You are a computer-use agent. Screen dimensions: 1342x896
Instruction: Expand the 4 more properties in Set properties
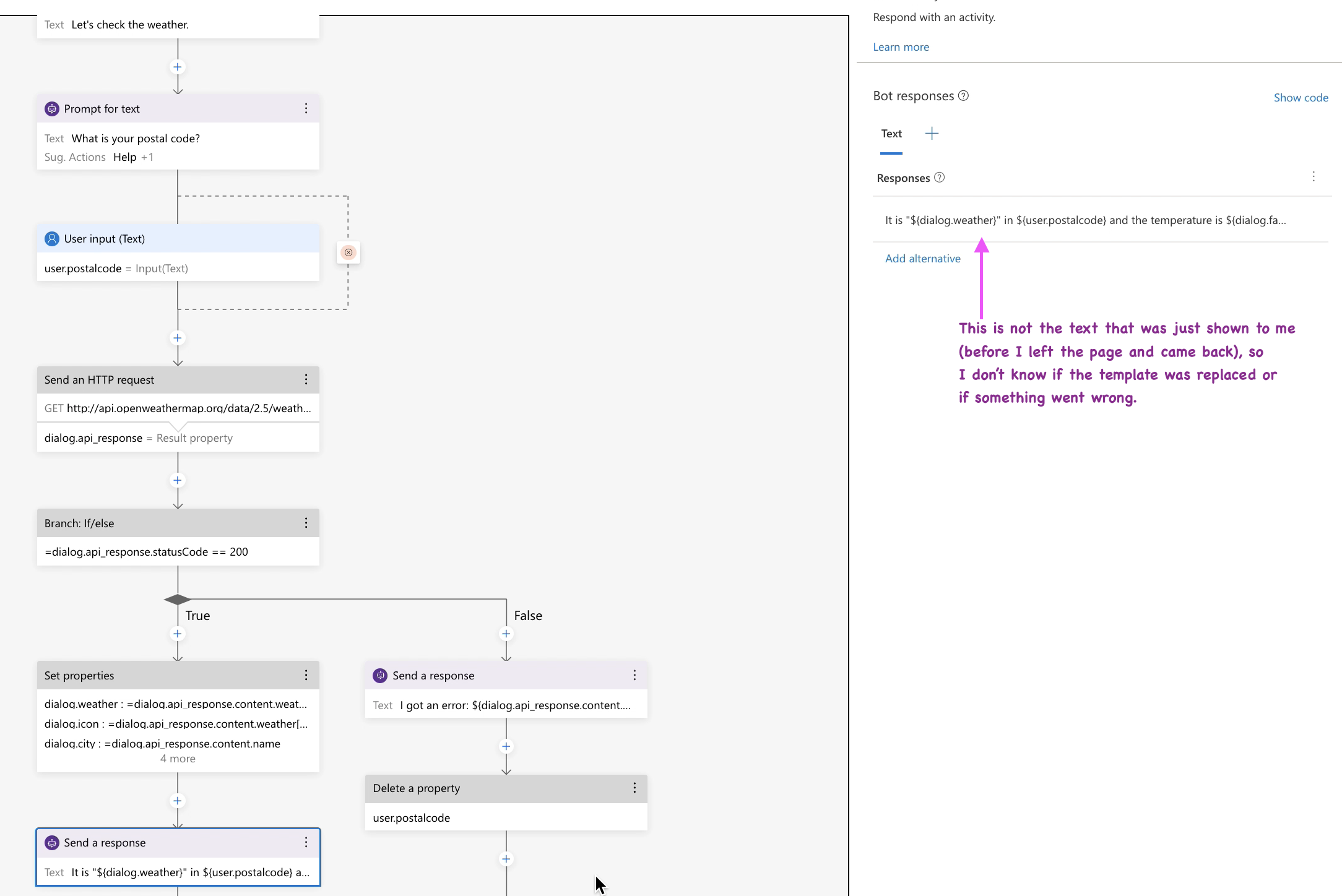point(178,758)
